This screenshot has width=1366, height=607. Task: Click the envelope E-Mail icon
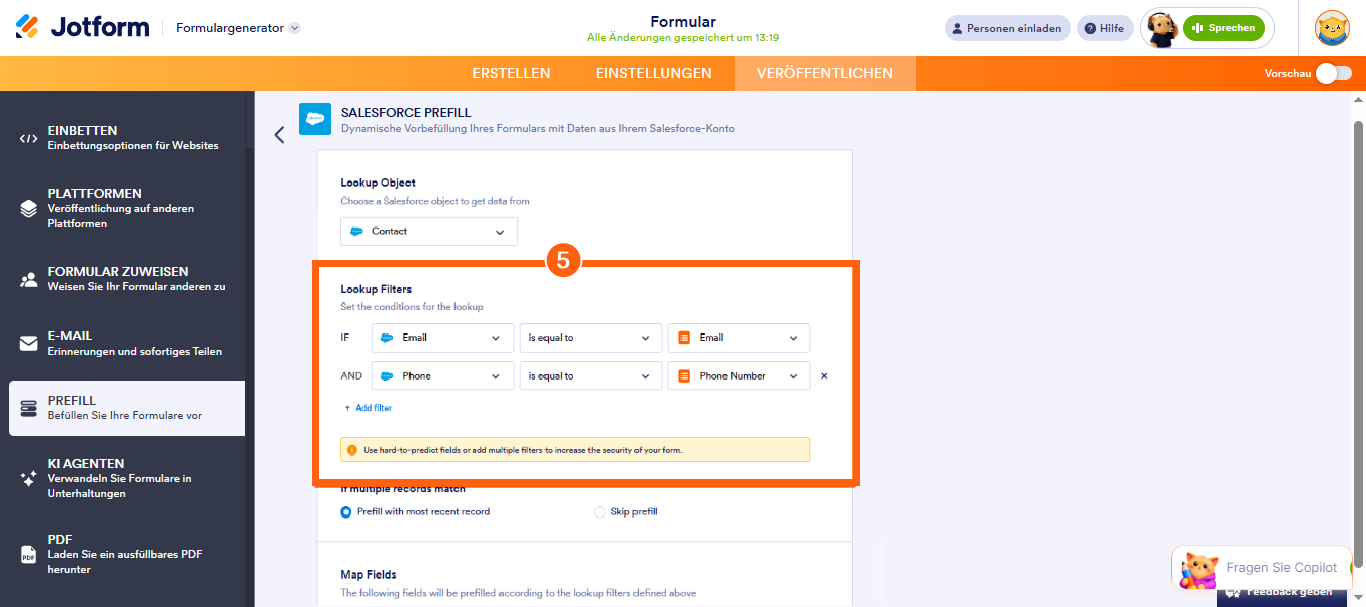point(29,343)
